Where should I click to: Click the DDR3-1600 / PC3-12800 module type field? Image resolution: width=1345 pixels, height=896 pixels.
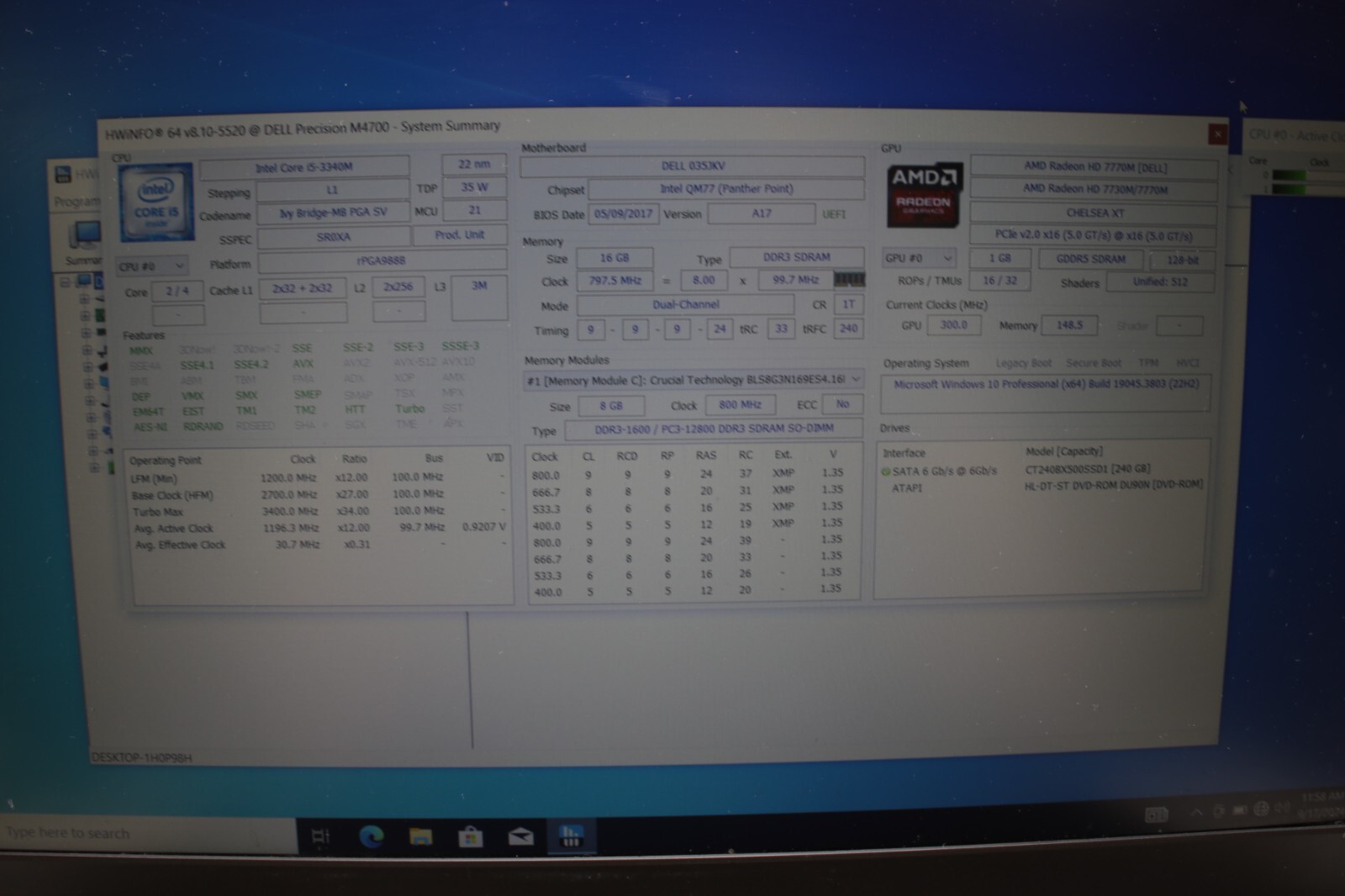(714, 429)
